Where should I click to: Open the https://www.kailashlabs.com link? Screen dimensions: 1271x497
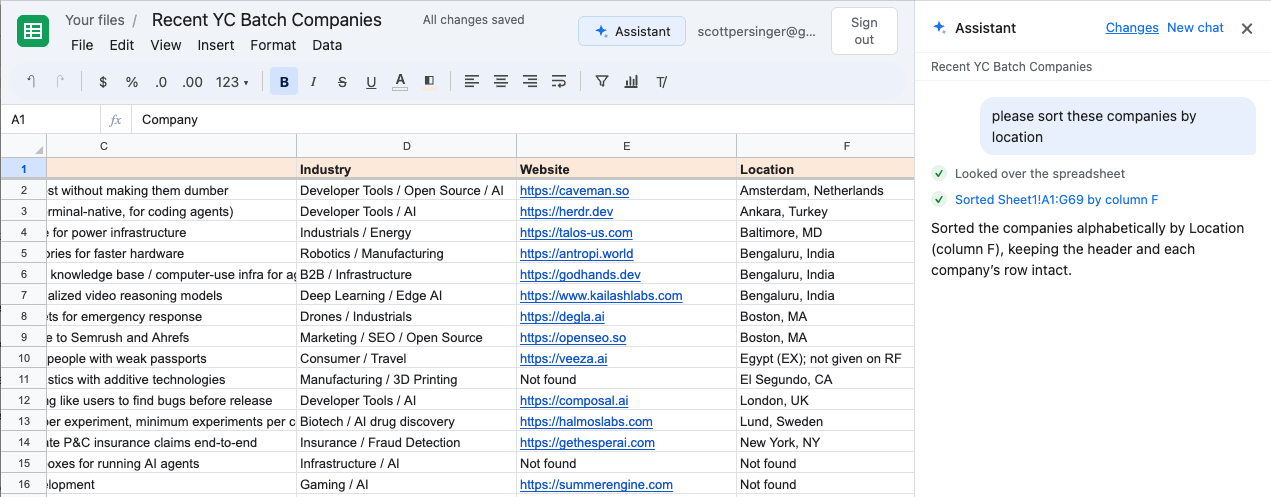tap(601, 296)
